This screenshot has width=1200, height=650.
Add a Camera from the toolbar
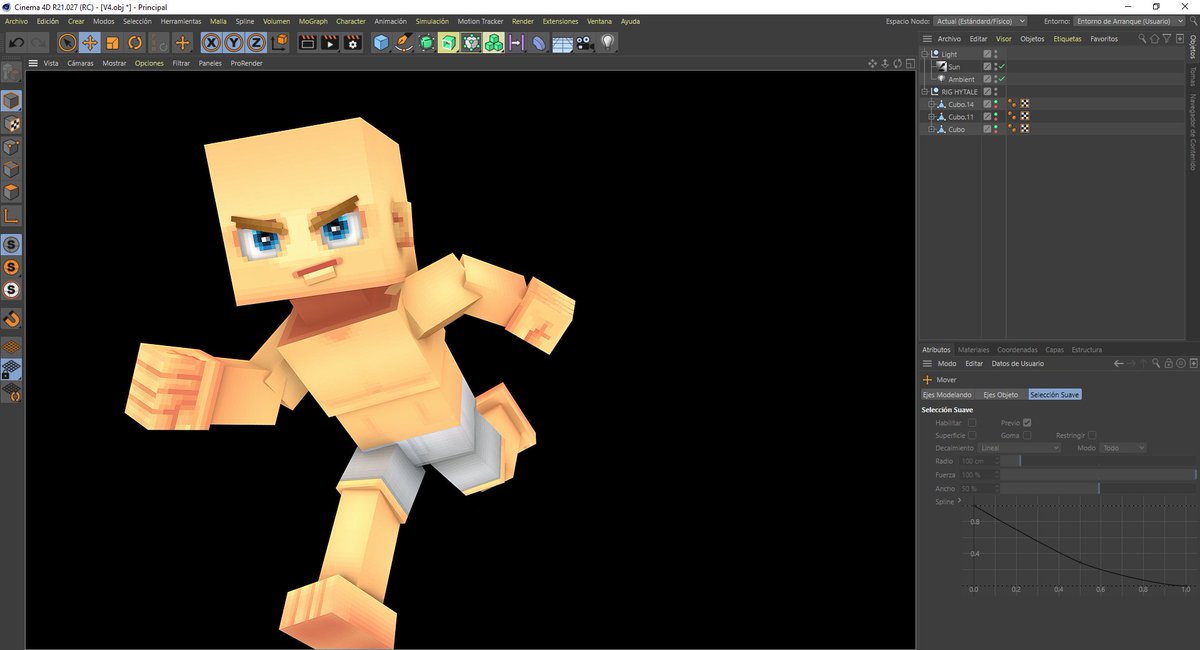pos(585,43)
